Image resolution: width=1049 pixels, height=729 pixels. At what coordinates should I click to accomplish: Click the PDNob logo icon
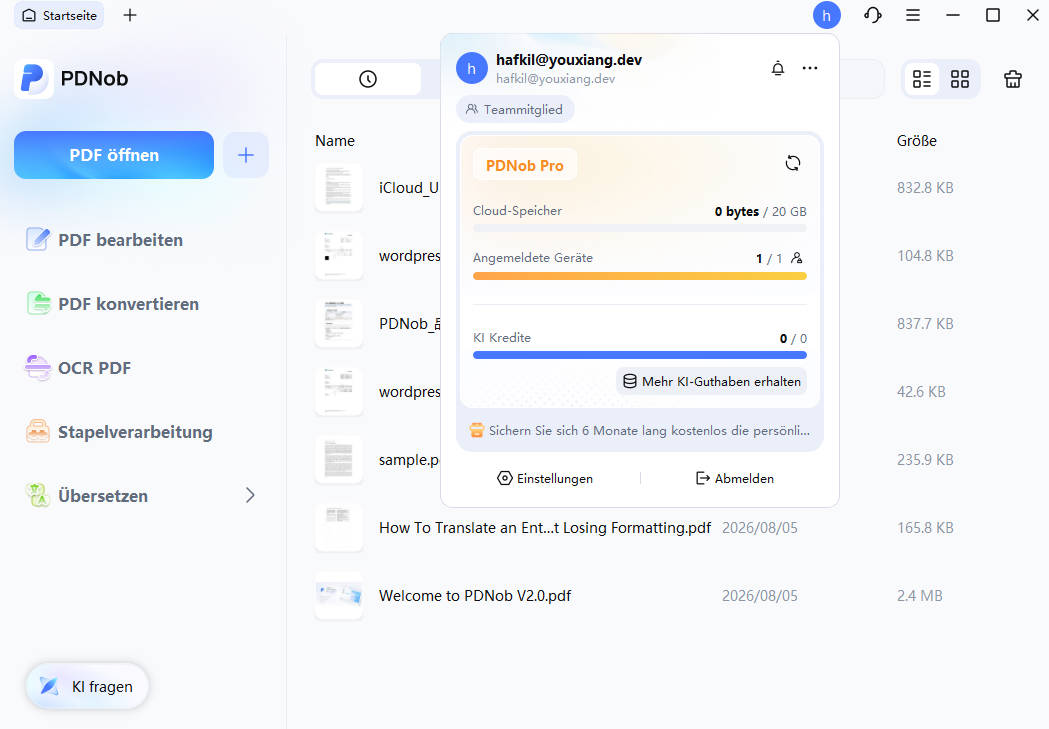coord(33,78)
